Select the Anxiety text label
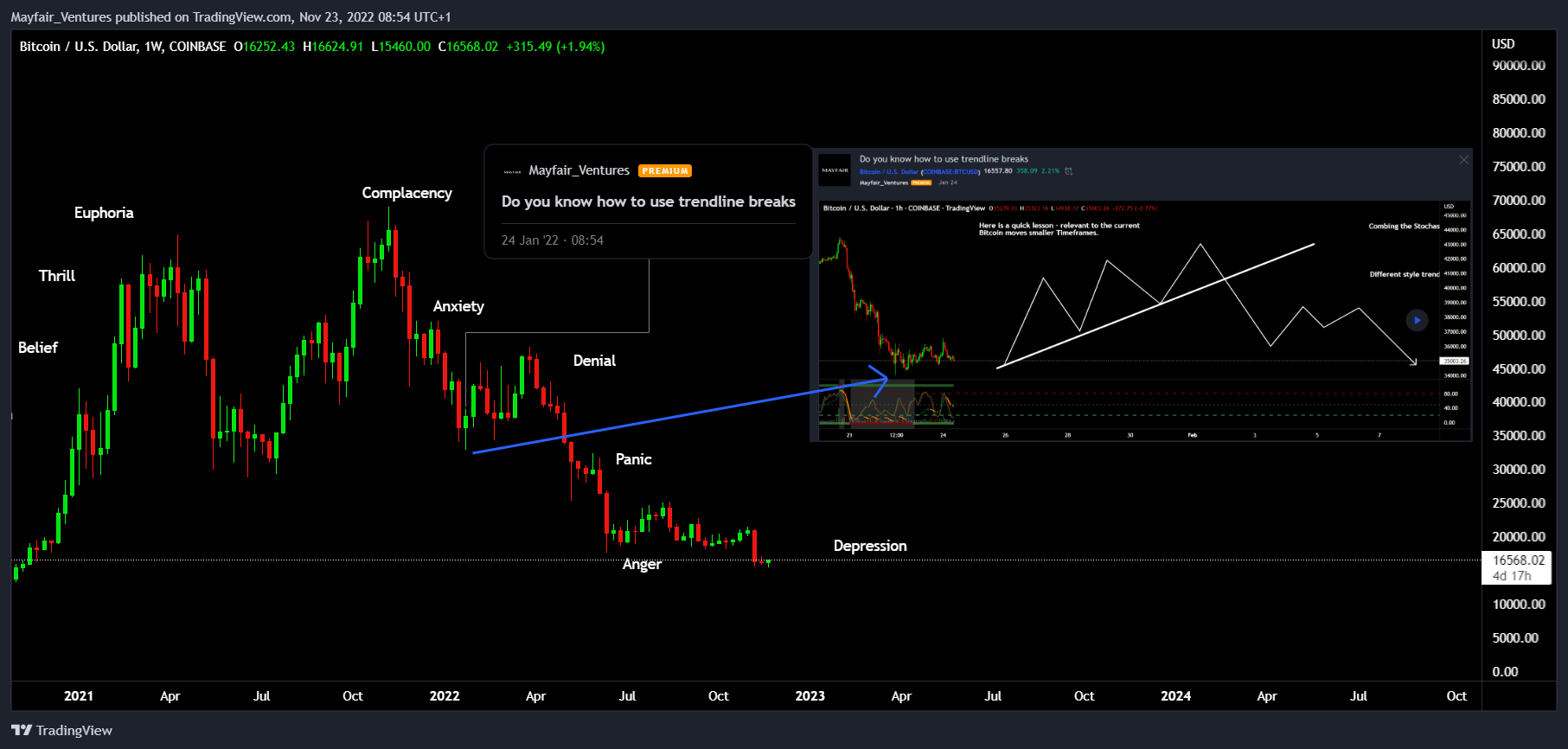The width and height of the screenshot is (1568, 749). (x=458, y=306)
